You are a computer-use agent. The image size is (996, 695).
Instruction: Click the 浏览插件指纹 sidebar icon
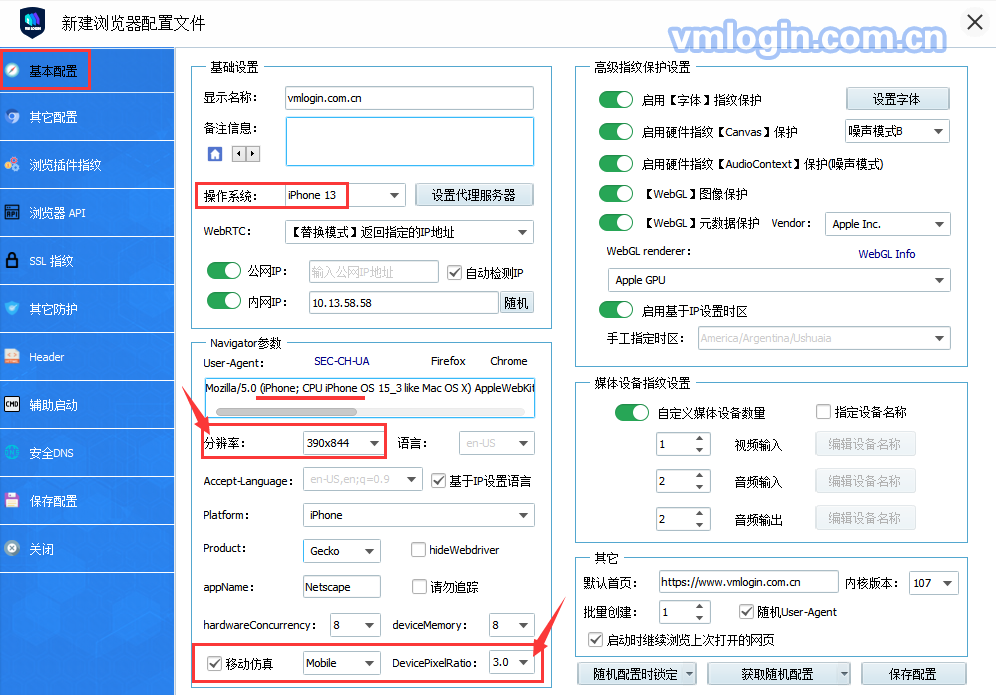pyautogui.click(x=12, y=165)
